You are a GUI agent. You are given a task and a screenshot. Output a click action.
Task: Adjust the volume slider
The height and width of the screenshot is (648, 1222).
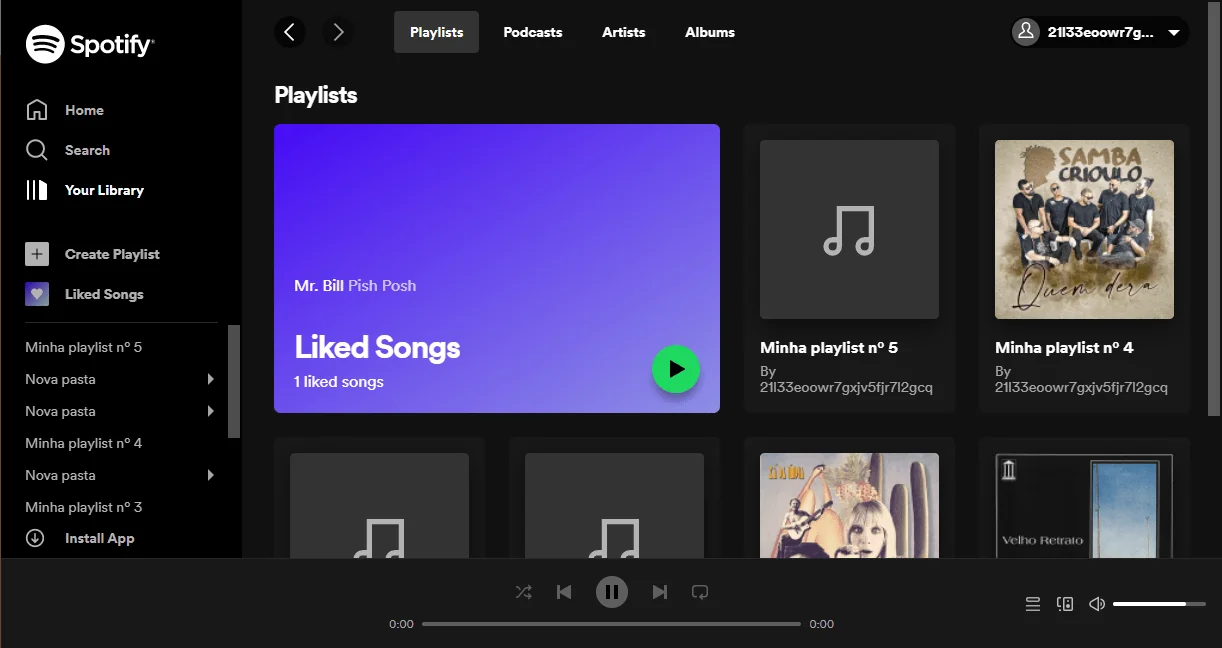click(x=1159, y=604)
